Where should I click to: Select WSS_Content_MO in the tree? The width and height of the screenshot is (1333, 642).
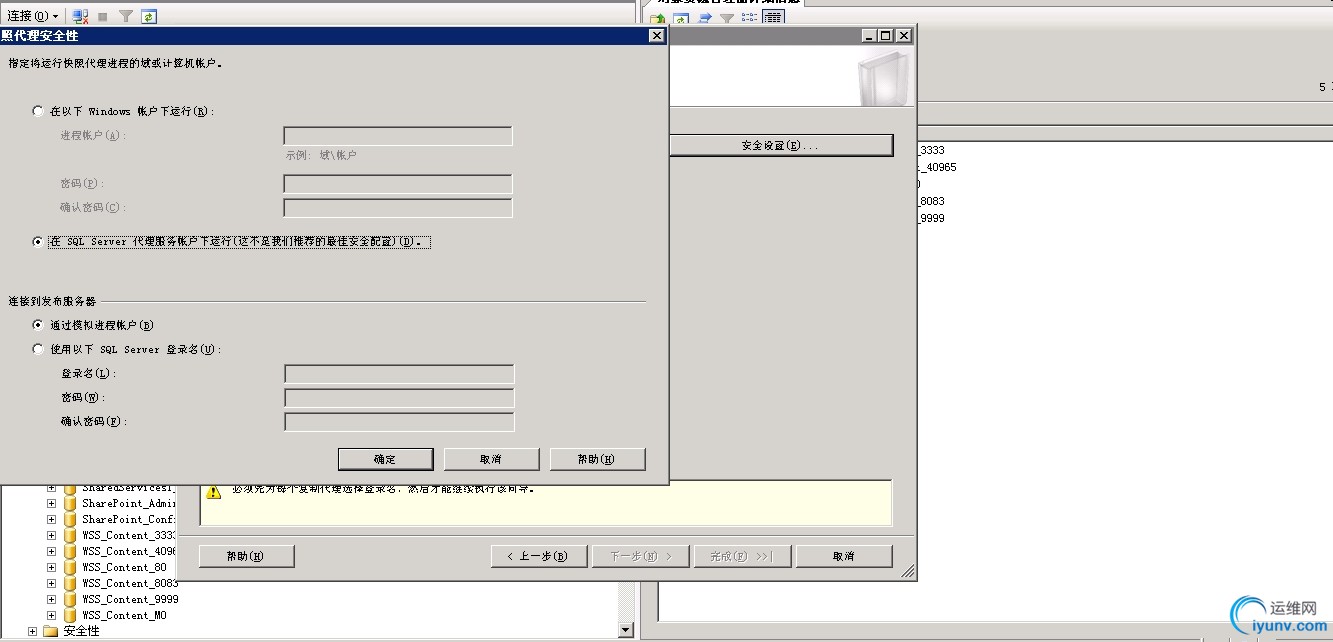[124, 615]
